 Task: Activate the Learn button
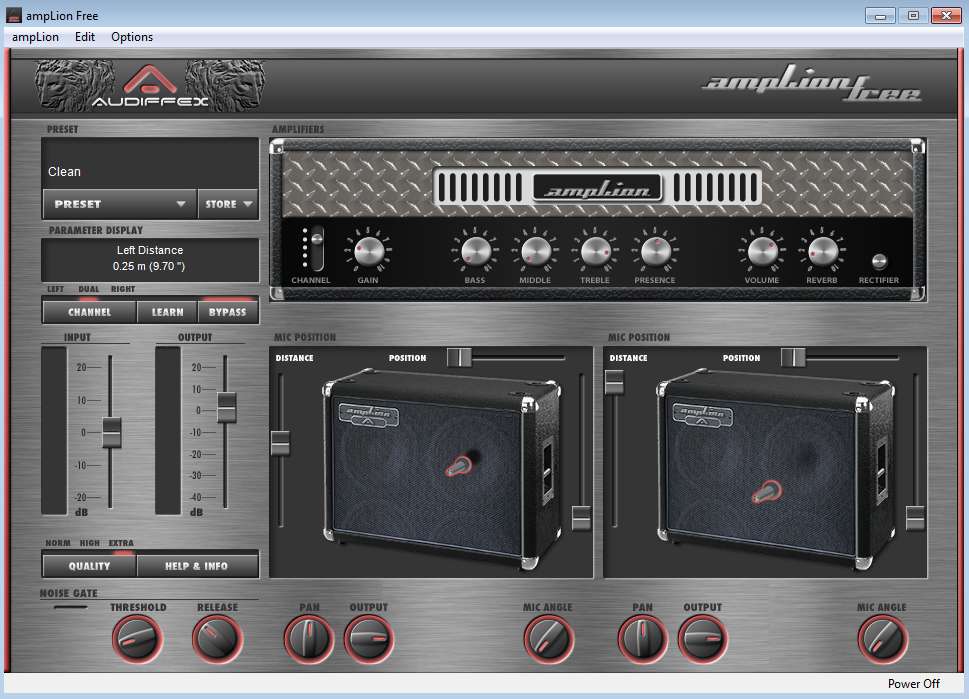tap(167, 311)
